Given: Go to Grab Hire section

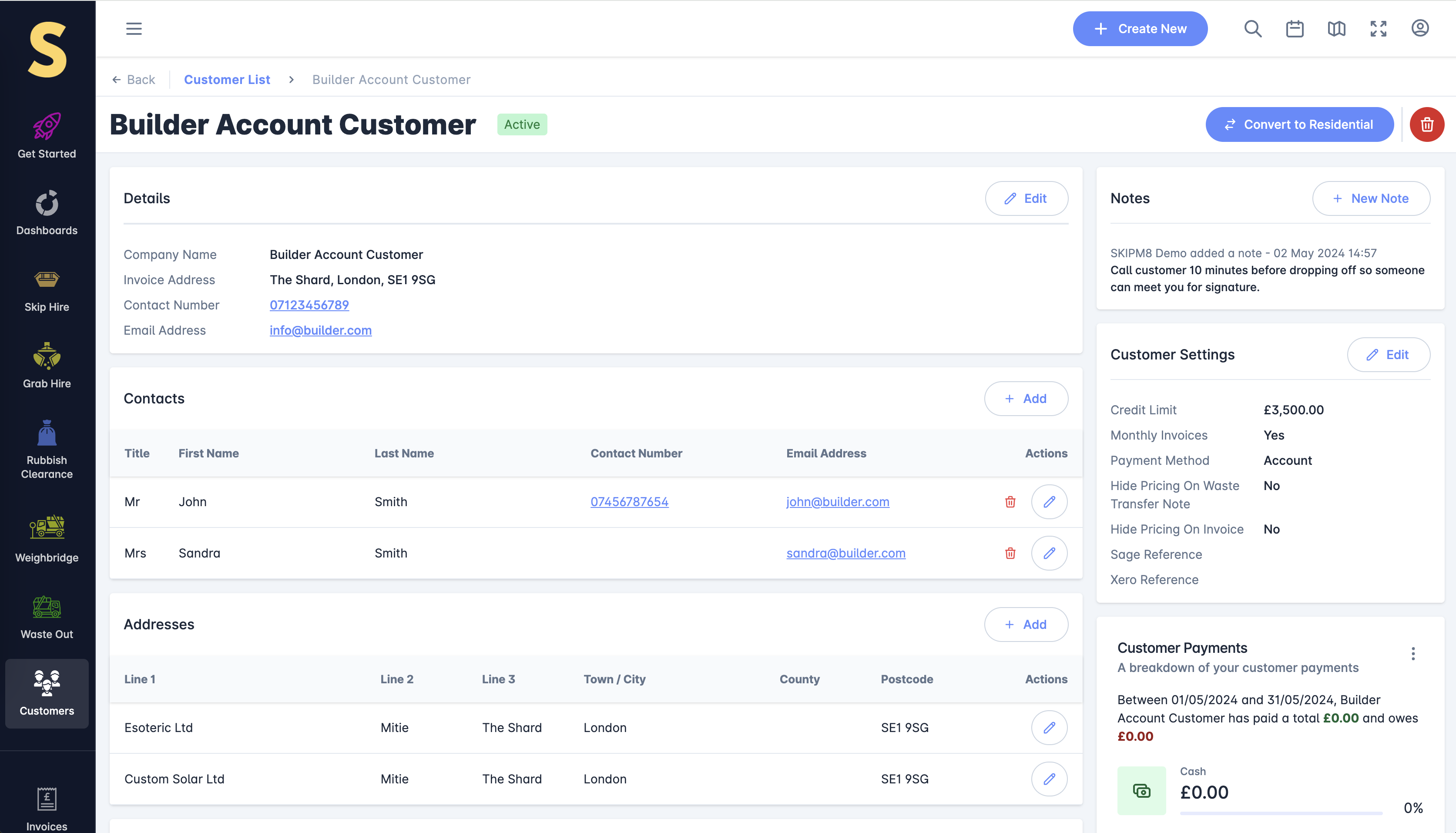Looking at the screenshot, I should click(47, 366).
